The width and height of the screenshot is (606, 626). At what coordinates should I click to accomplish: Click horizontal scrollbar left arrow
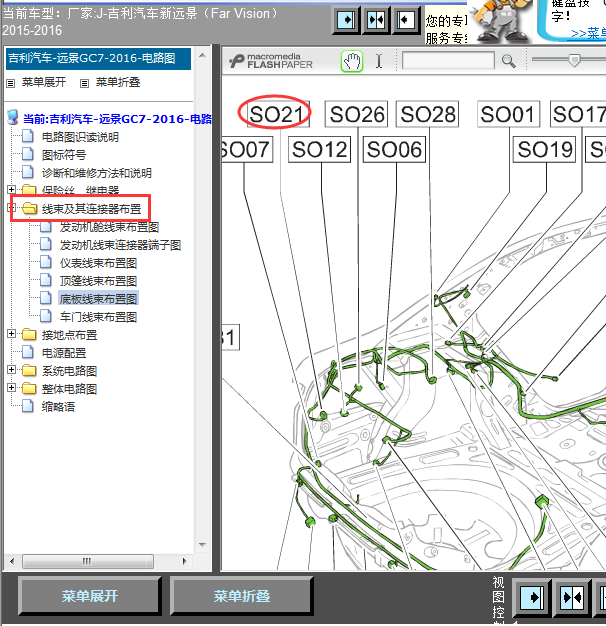click(12, 561)
